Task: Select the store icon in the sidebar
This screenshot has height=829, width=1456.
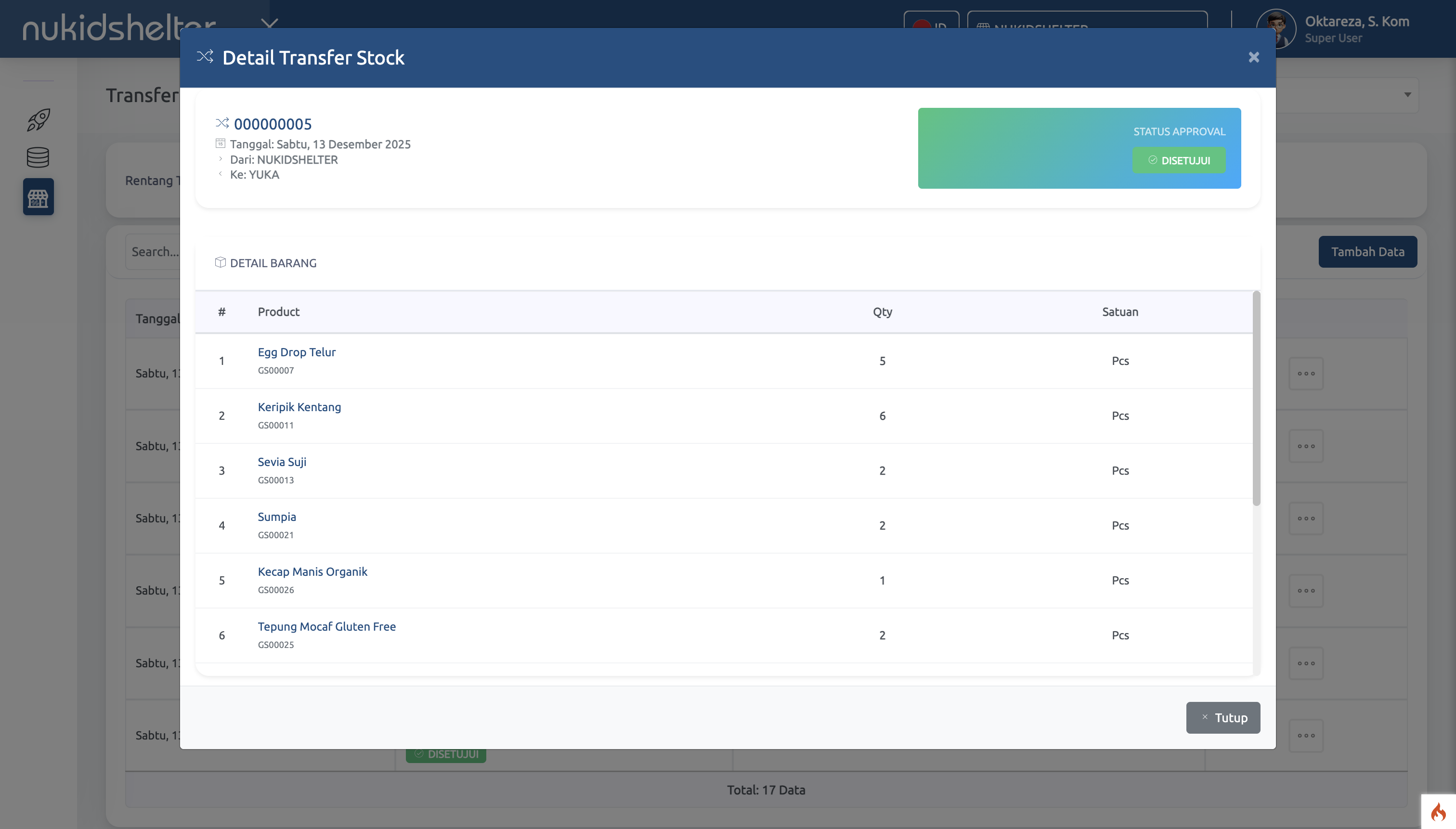Action: click(38, 197)
